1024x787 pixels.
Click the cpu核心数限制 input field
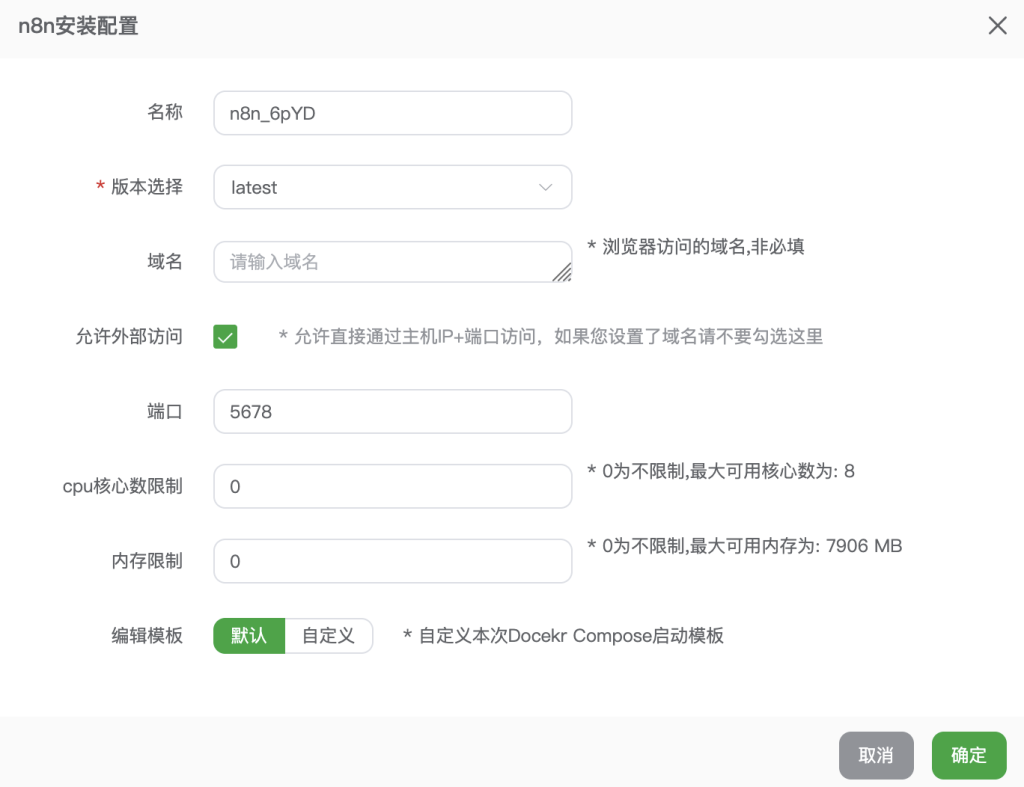[392, 486]
